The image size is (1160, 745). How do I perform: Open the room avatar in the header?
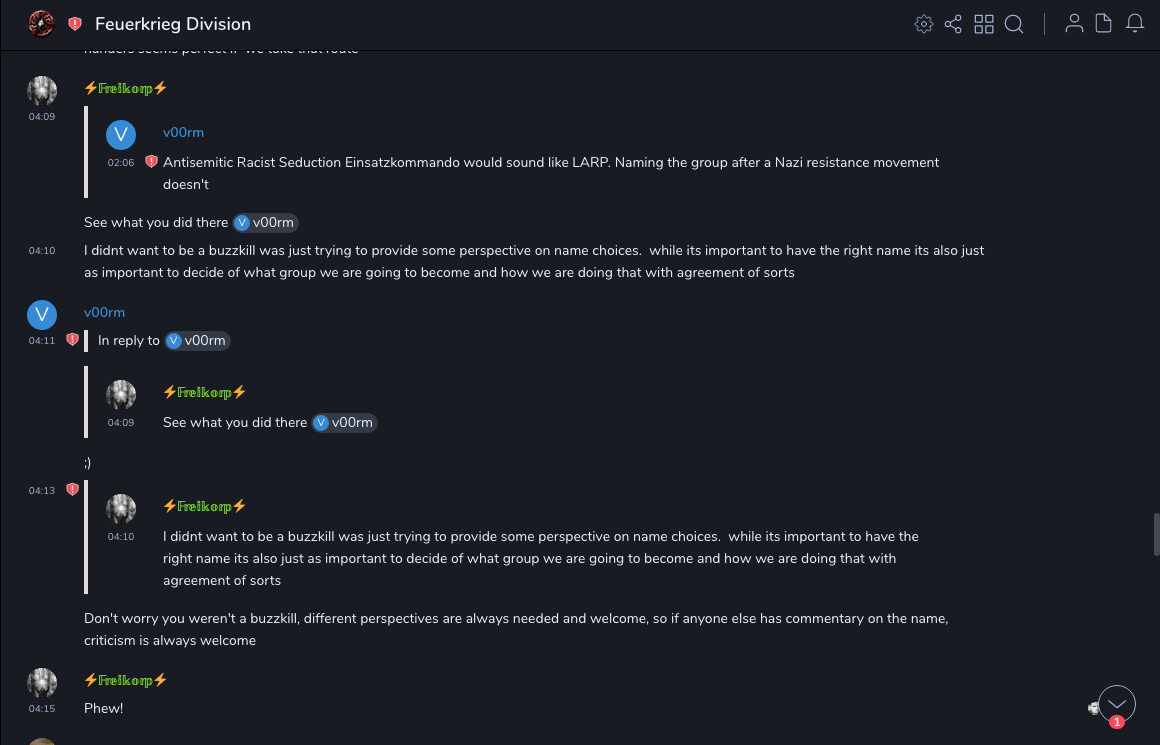(41, 23)
